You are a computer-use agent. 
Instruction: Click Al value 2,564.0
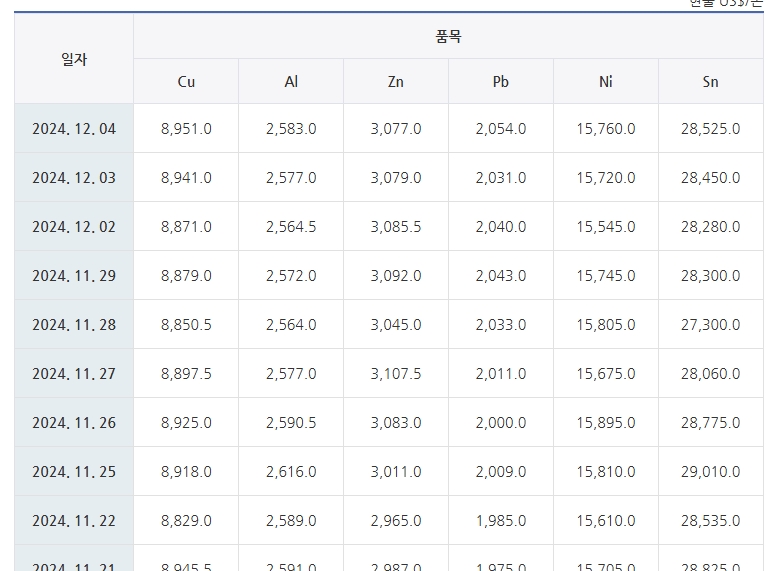tap(291, 325)
